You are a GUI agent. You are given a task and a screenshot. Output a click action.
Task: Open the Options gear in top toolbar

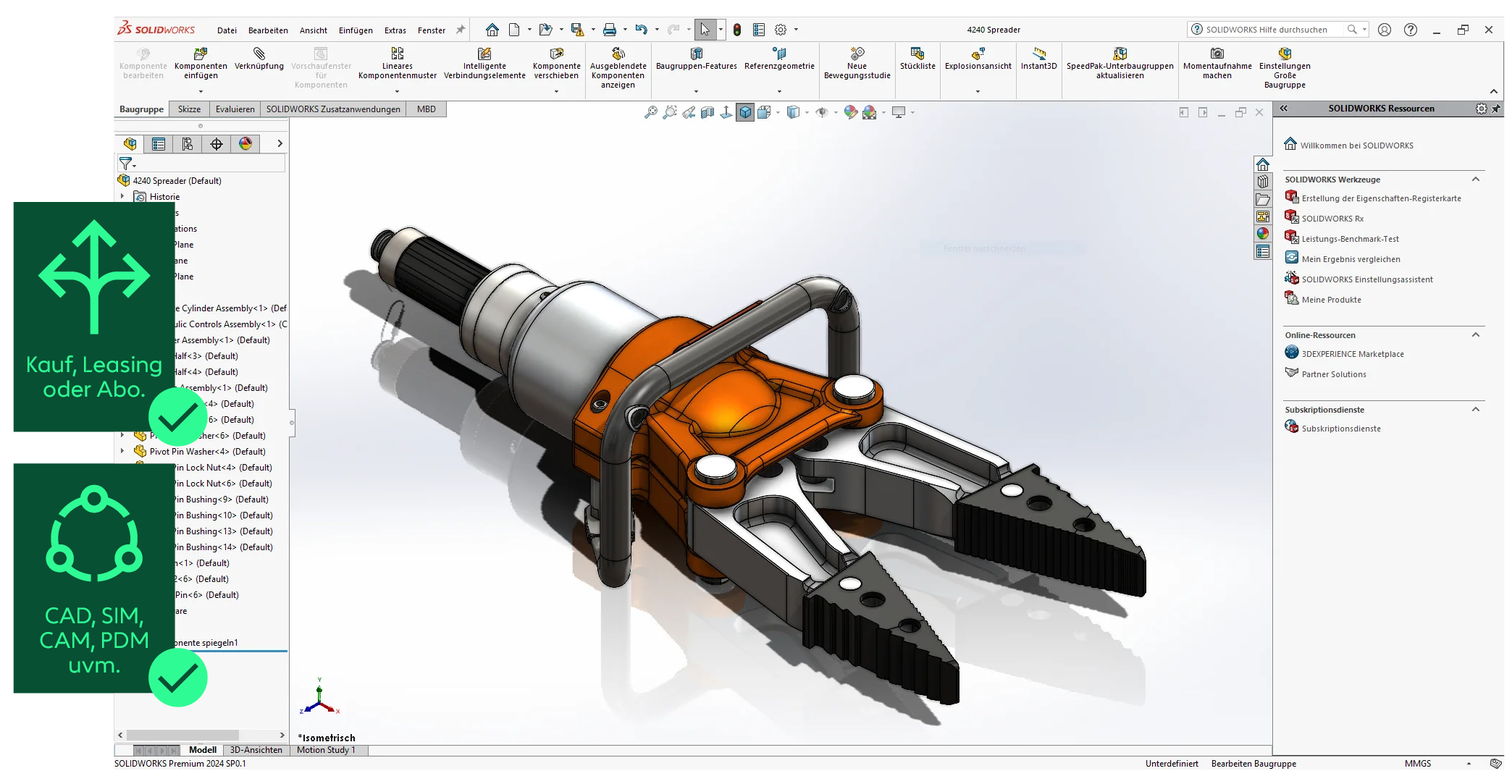click(x=781, y=30)
